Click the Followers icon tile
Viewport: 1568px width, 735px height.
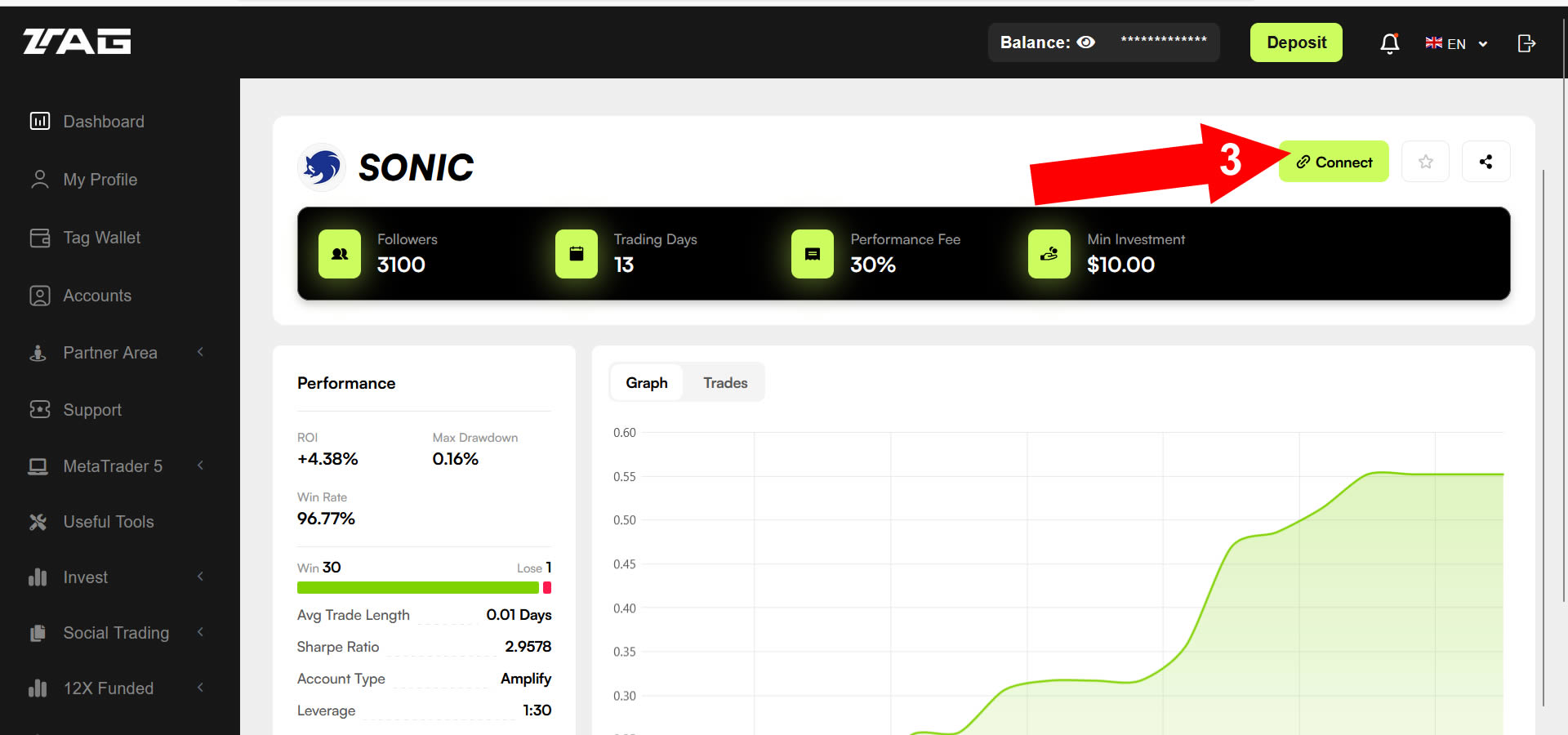(340, 254)
